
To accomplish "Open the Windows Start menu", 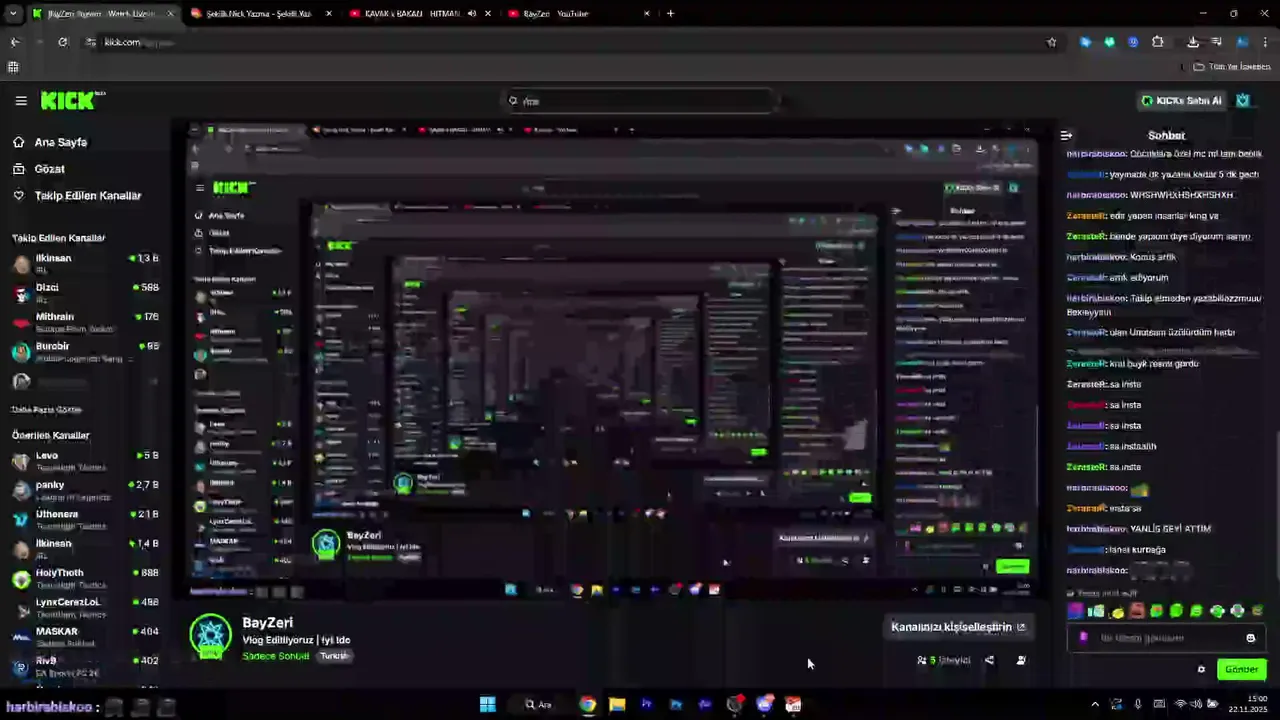I will 487,705.
